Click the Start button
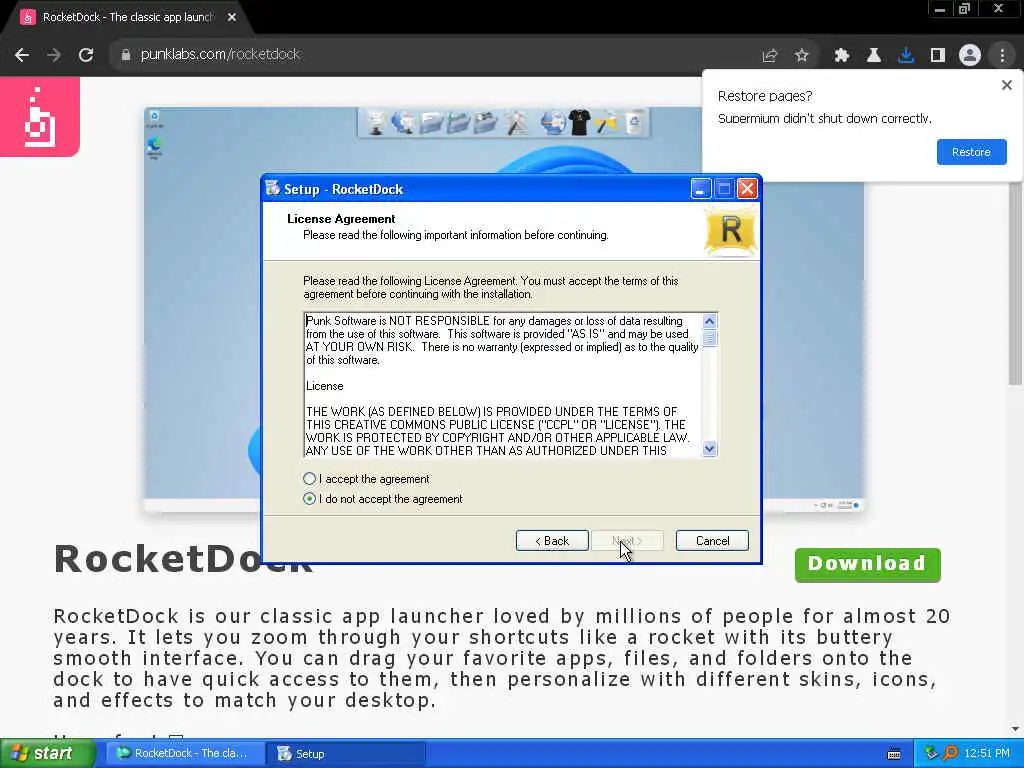Image resolution: width=1024 pixels, height=768 pixels. (x=46, y=754)
